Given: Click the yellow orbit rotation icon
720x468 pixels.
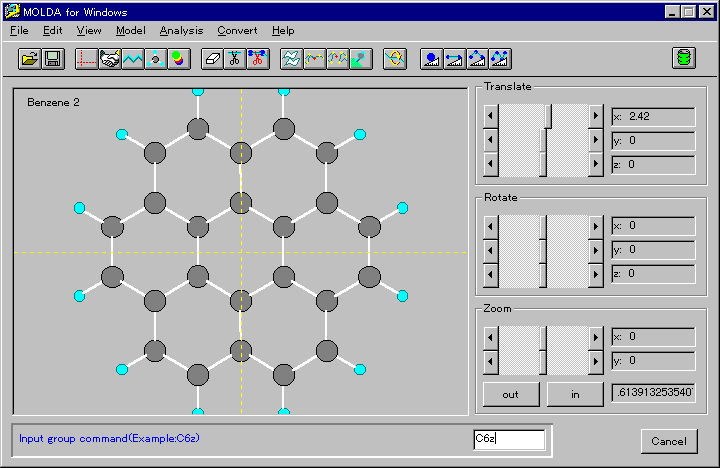Looking at the screenshot, I should (394, 59).
